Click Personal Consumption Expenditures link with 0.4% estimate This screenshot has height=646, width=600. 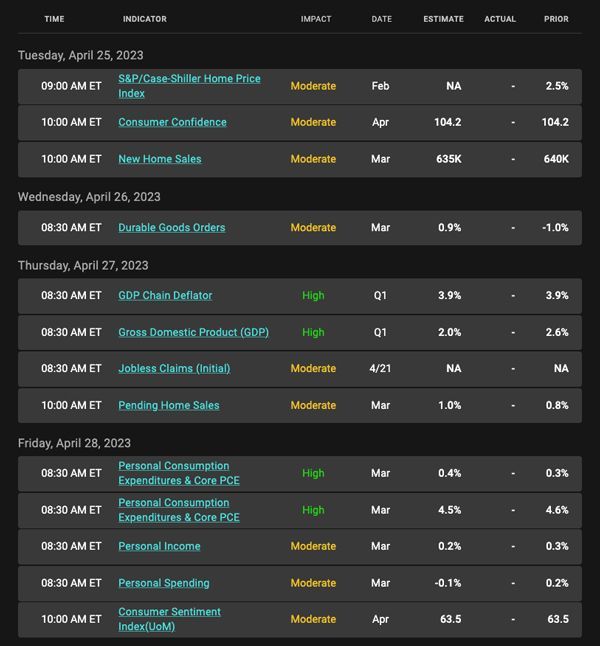pos(179,473)
